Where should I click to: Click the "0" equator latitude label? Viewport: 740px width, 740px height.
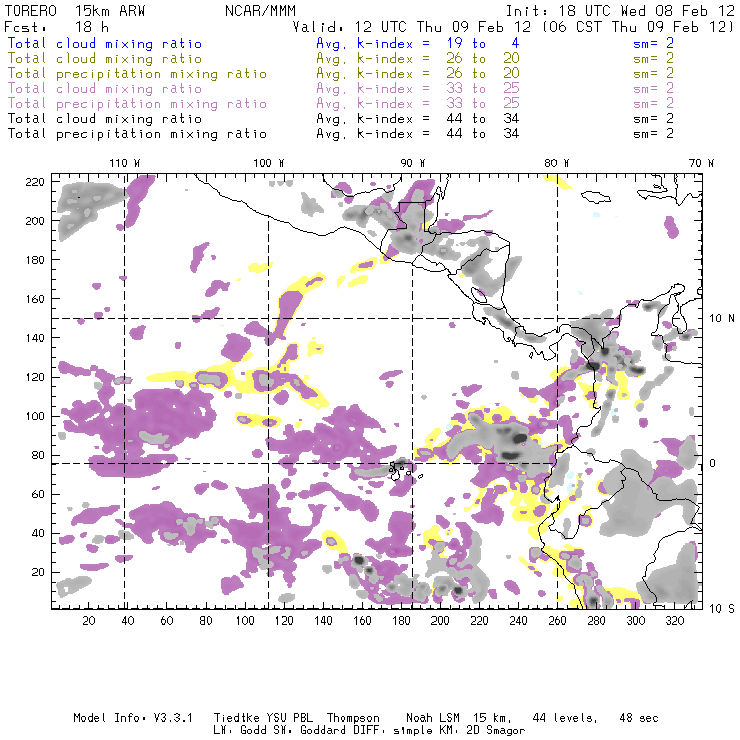712,463
